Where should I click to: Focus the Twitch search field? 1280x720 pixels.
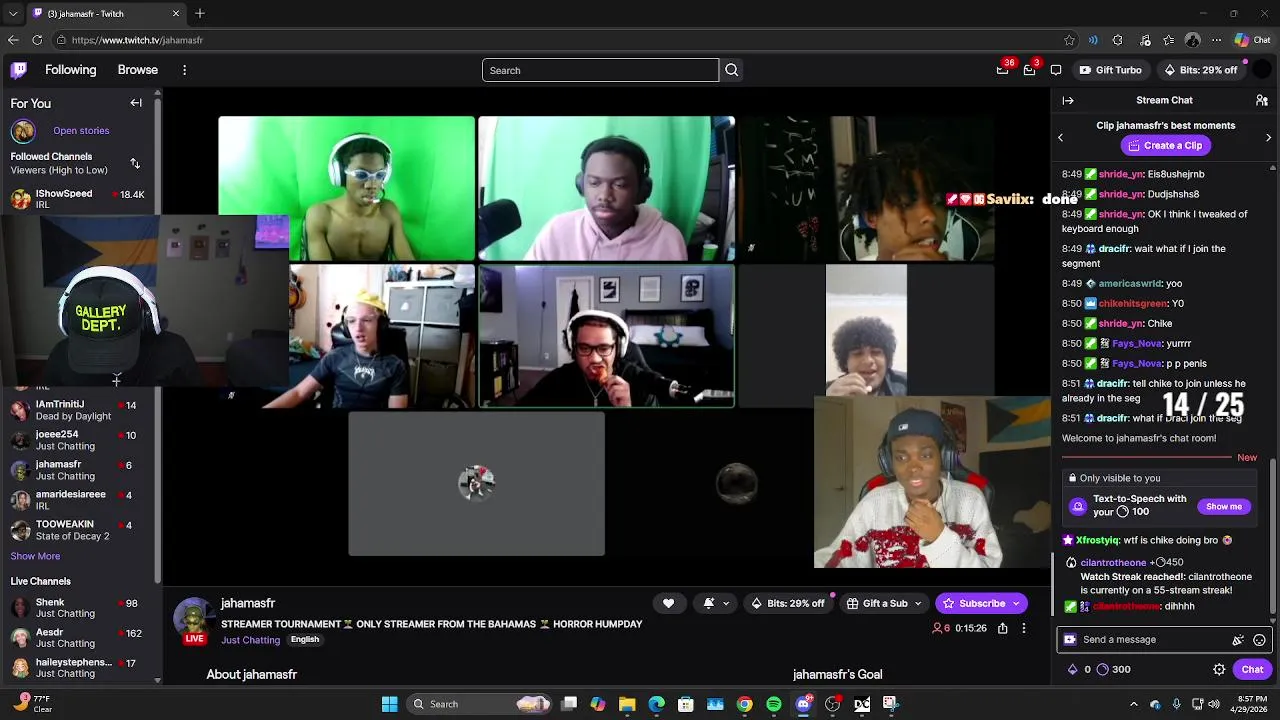pos(600,70)
